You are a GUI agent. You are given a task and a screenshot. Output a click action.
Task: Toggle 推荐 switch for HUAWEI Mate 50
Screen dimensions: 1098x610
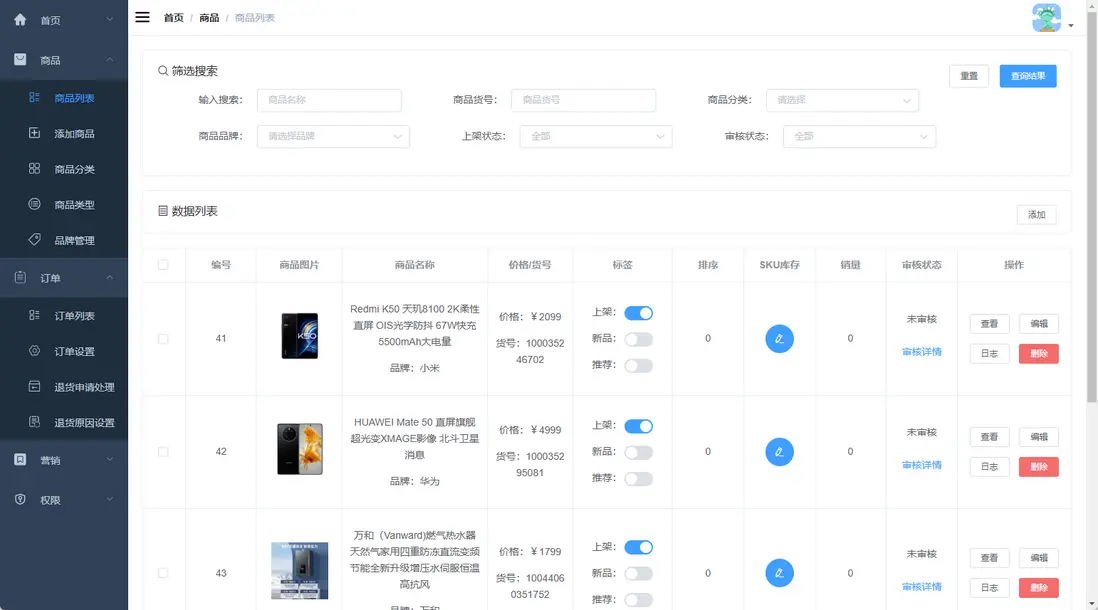[x=639, y=479]
